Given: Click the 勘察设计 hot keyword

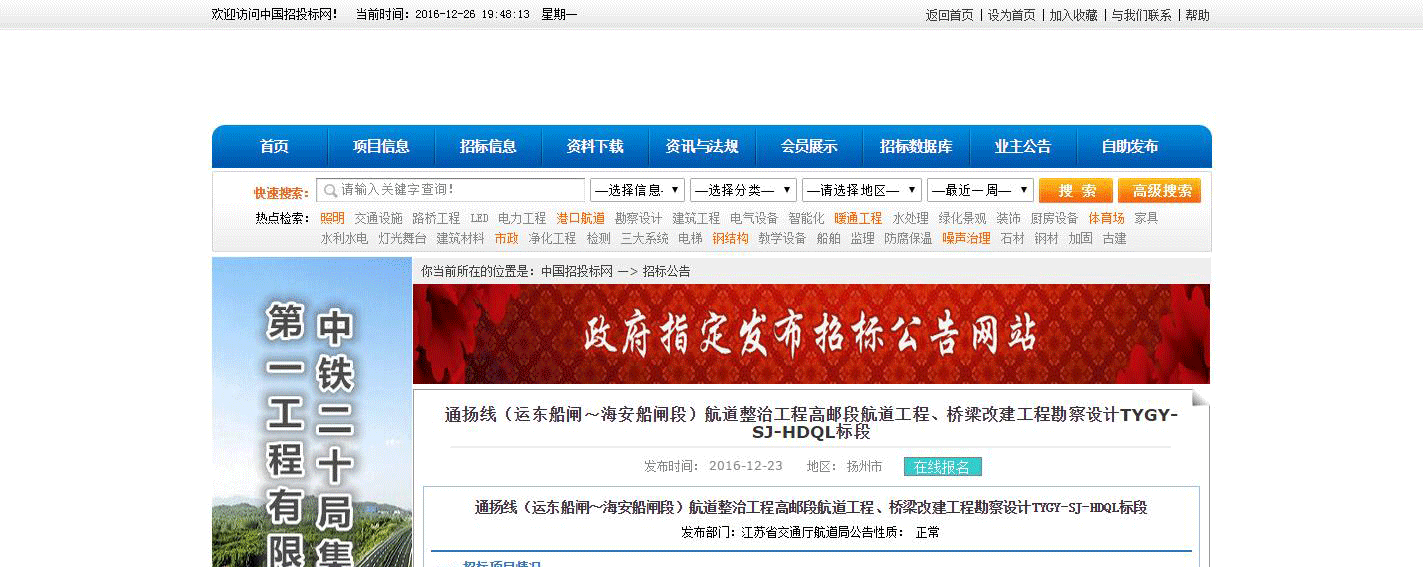Looking at the screenshot, I should point(638,218).
